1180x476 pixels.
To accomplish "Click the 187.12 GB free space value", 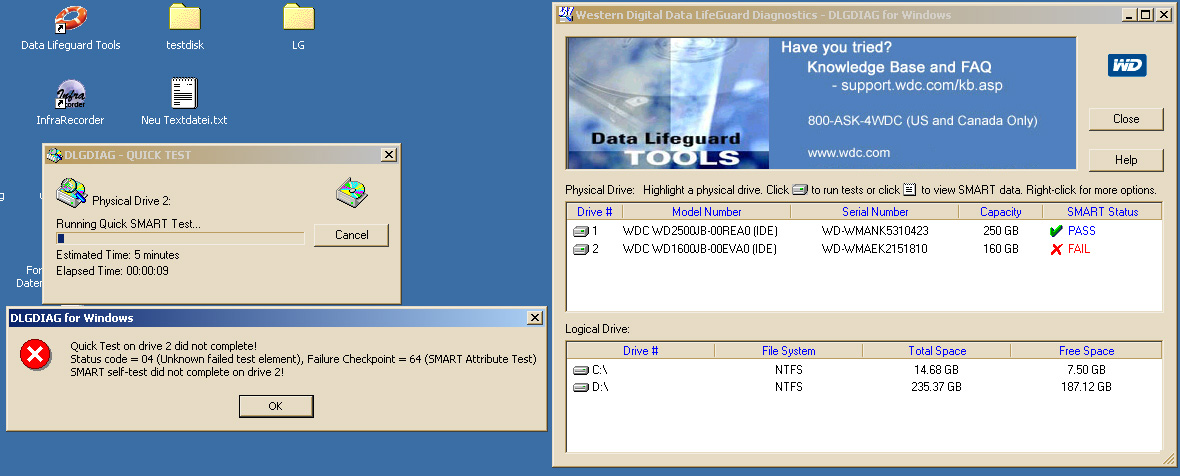I will 1086,387.
